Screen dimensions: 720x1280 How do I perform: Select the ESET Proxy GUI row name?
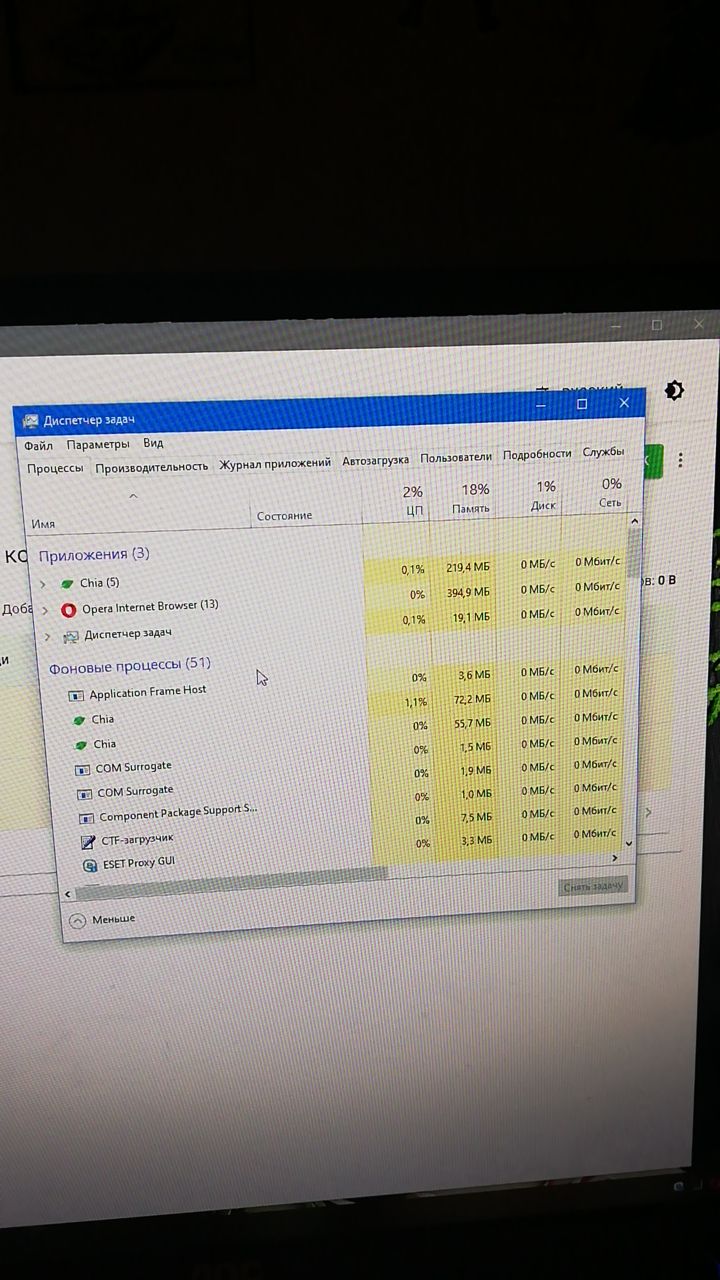coord(139,863)
